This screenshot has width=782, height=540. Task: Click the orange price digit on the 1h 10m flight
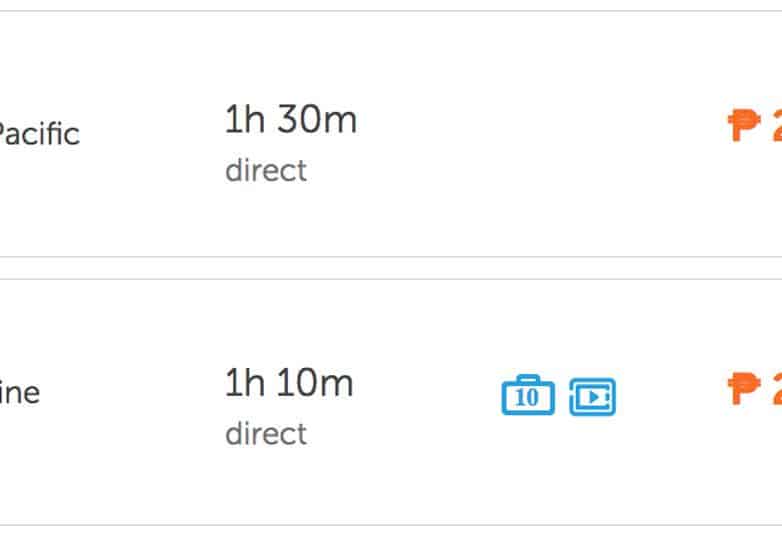pos(775,389)
